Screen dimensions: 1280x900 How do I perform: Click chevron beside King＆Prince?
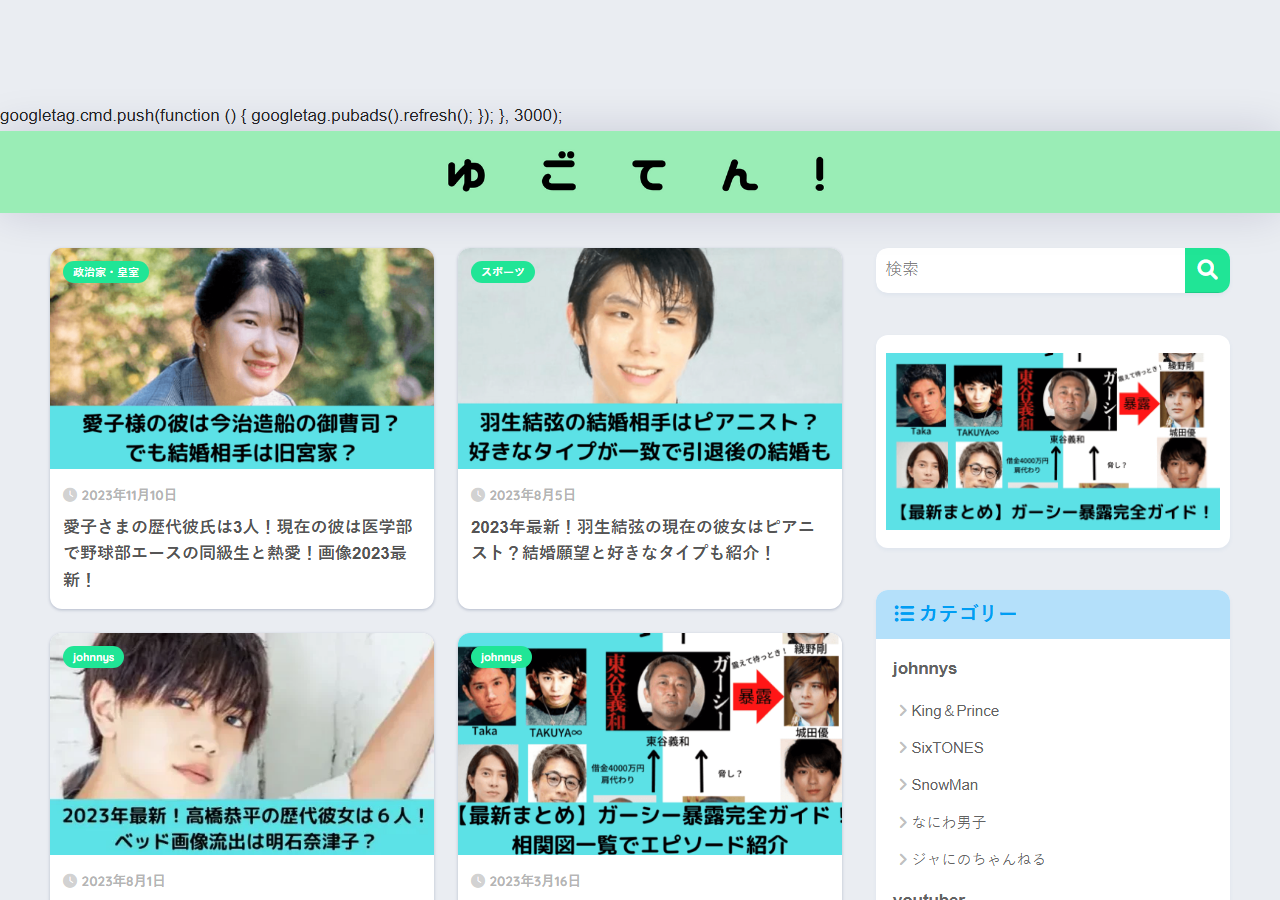903,711
